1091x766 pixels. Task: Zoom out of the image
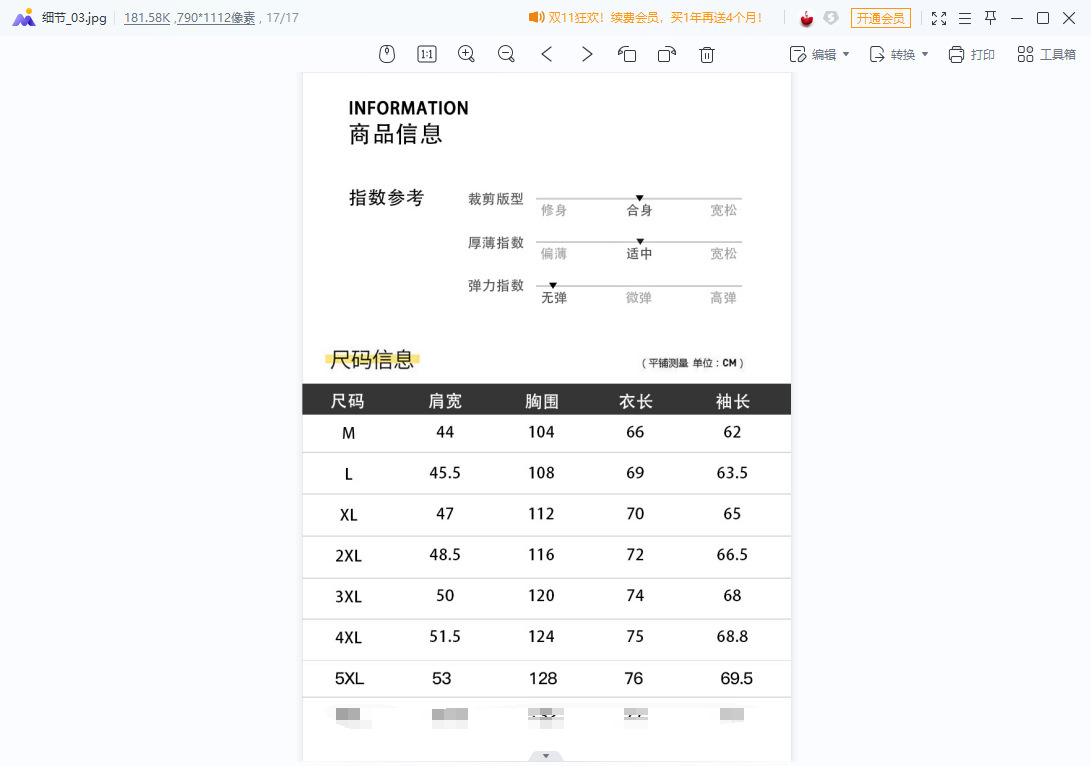507,54
